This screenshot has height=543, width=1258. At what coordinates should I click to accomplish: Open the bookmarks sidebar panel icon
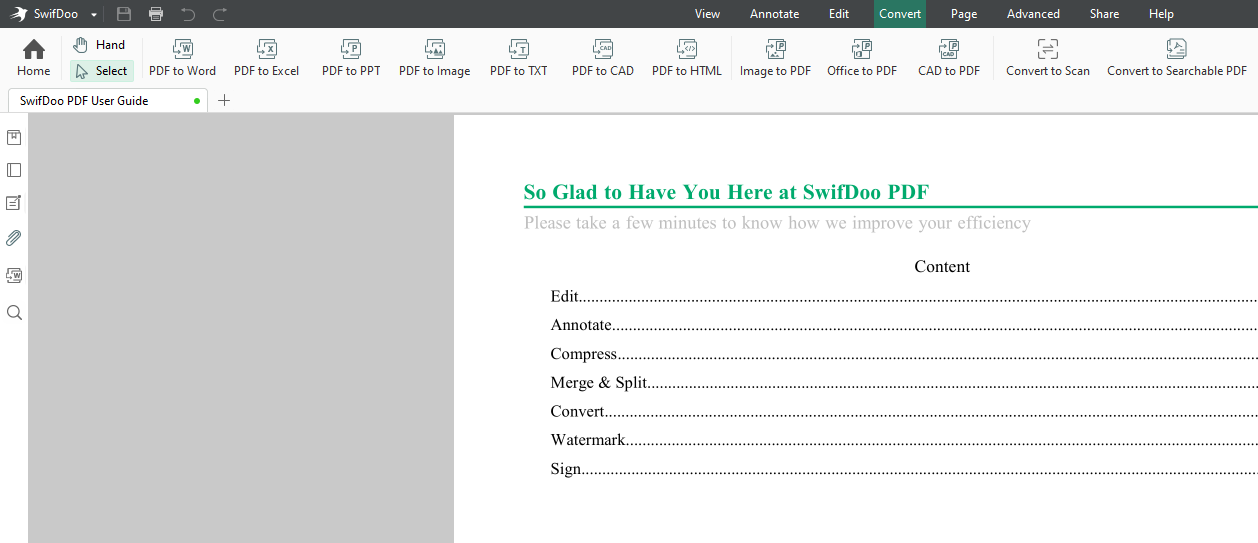tap(14, 137)
